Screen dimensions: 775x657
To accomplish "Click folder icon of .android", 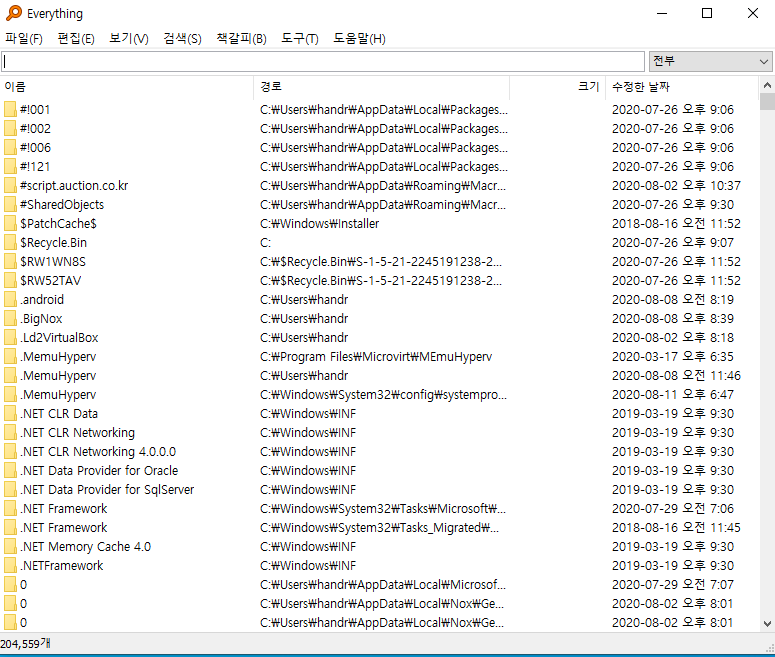I will pos(10,300).
